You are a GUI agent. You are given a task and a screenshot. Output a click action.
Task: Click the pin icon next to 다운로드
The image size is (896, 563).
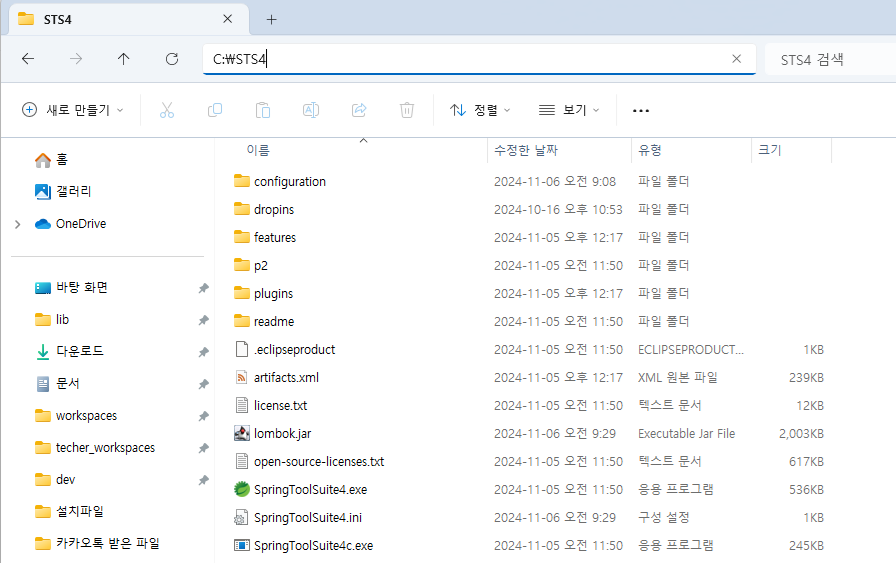tap(203, 352)
